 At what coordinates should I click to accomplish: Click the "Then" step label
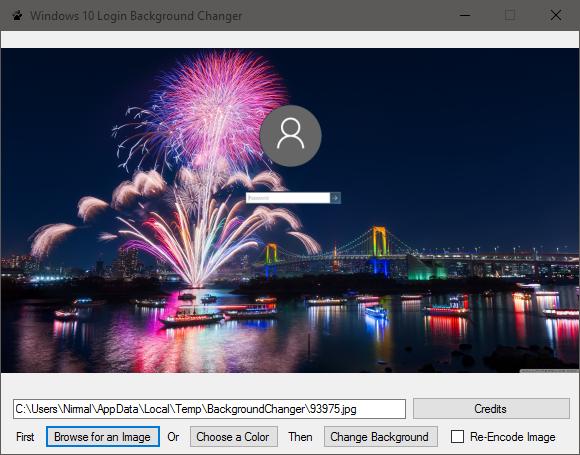pyautogui.click(x=300, y=437)
